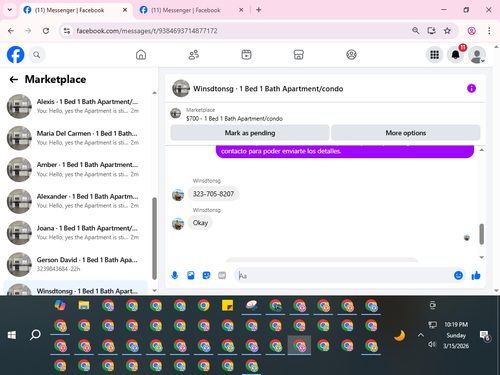Switch to first Messenger browser tab
500x375 pixels.
[x=75, y=10]
